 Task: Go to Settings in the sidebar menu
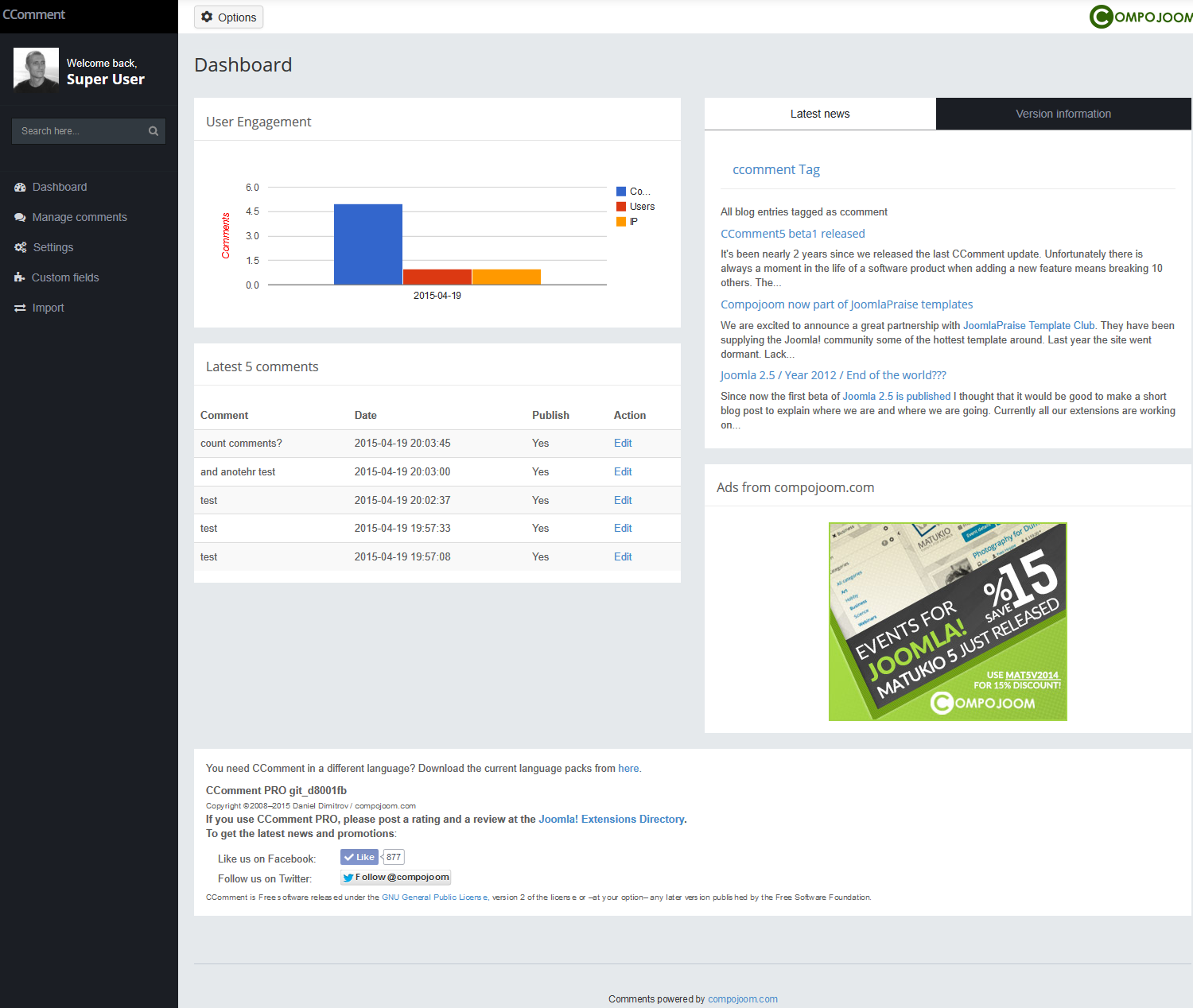[x=53, y=248]
